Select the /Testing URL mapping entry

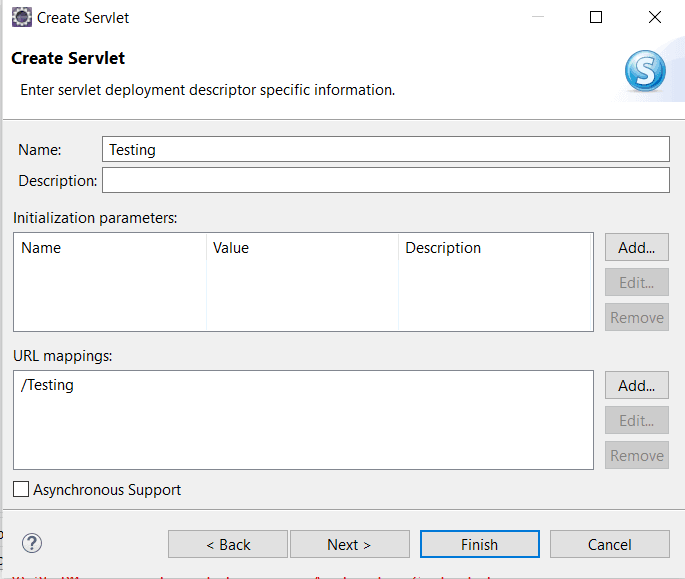[x=48, y=385]
